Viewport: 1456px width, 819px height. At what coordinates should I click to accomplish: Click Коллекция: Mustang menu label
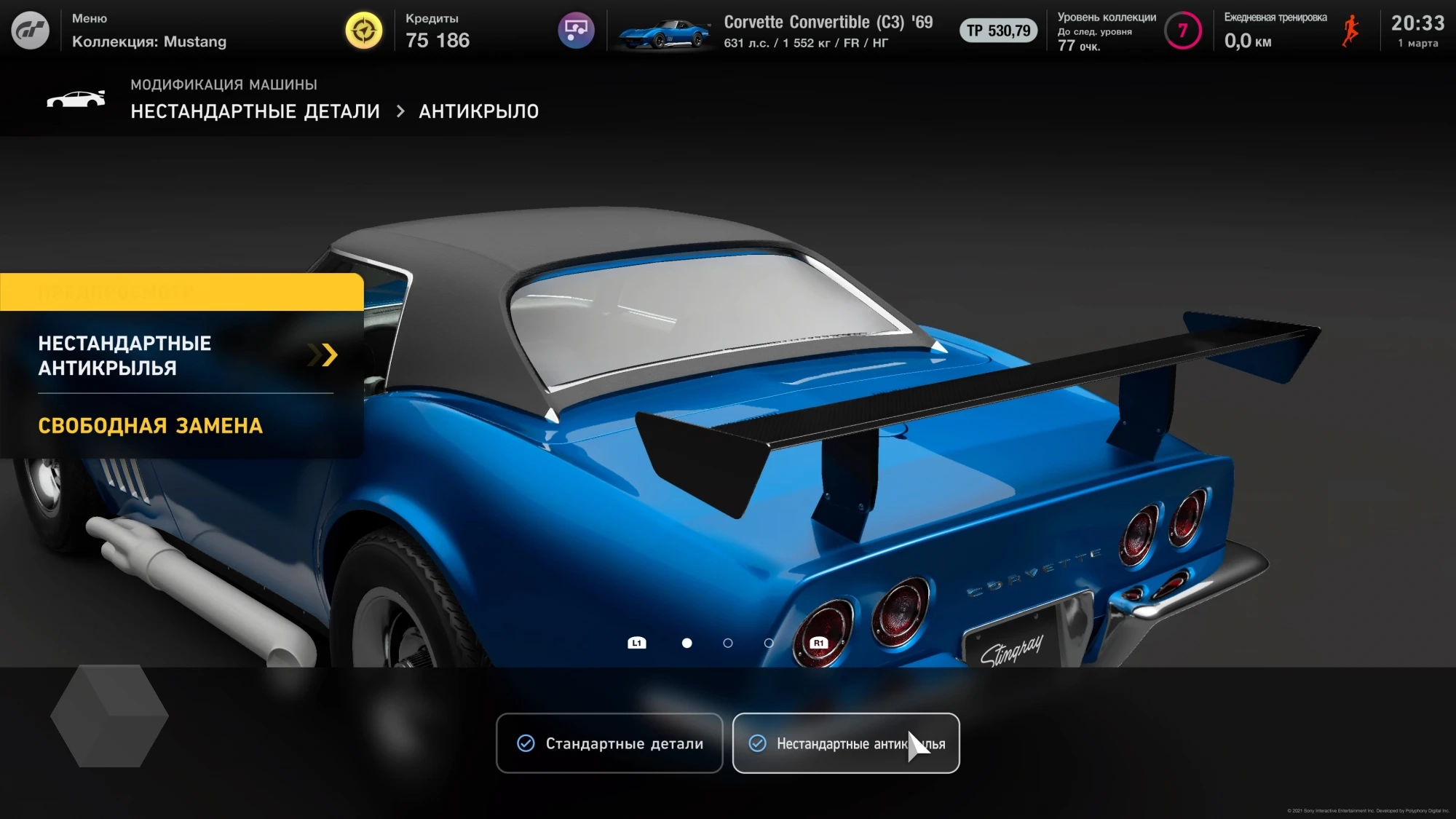pyautogui.click(x=149, y=41)
